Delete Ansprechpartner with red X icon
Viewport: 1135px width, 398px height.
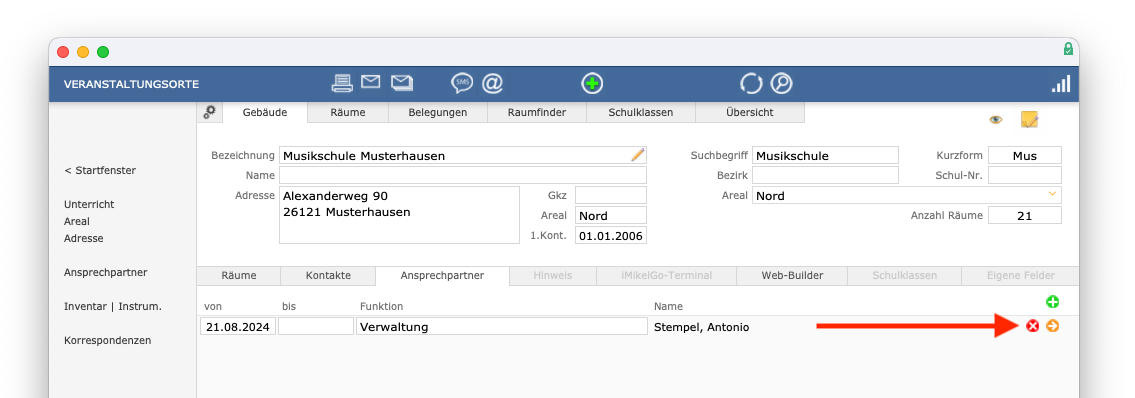tap(1033, 326)
